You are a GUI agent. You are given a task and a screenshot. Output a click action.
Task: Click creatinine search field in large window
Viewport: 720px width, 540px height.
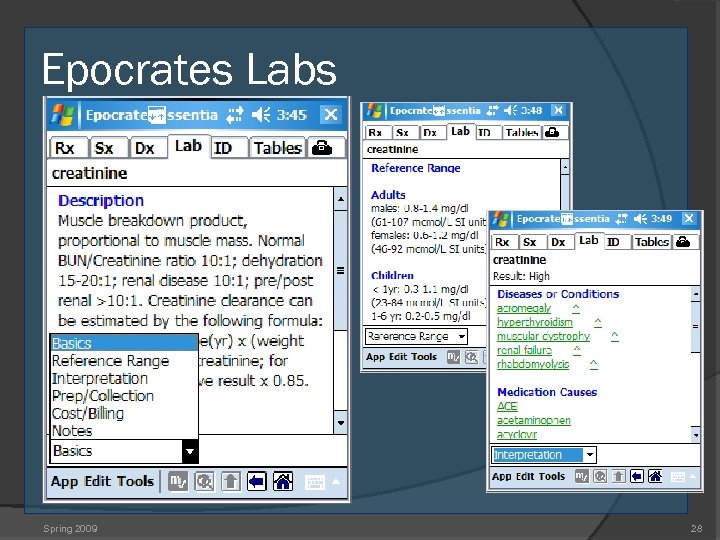[197, 174]
